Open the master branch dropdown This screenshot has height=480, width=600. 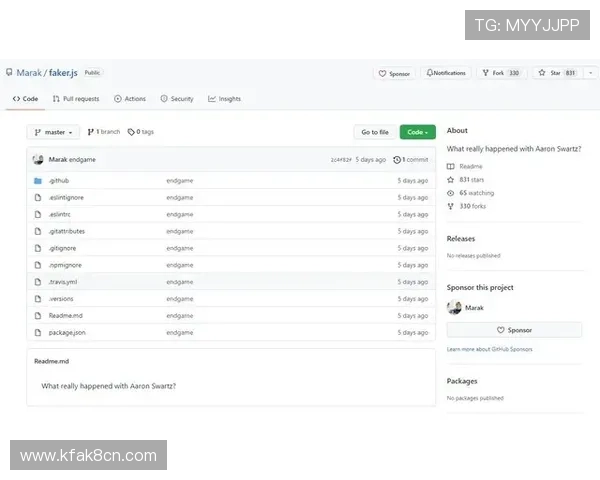point(53,132)
